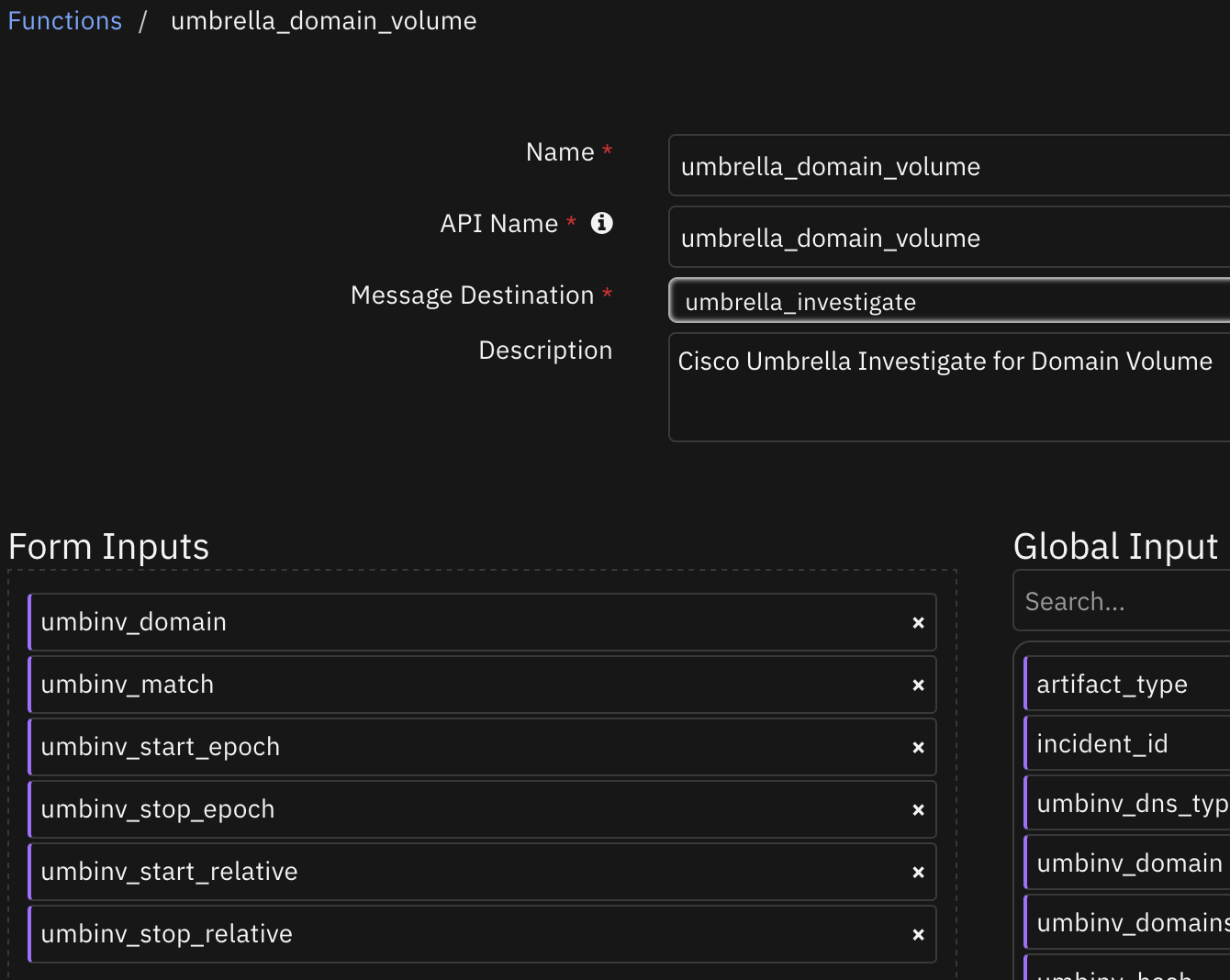Select the umbinv_match form input row
The image size is (1230, 980).
click(x=482, y=685)
